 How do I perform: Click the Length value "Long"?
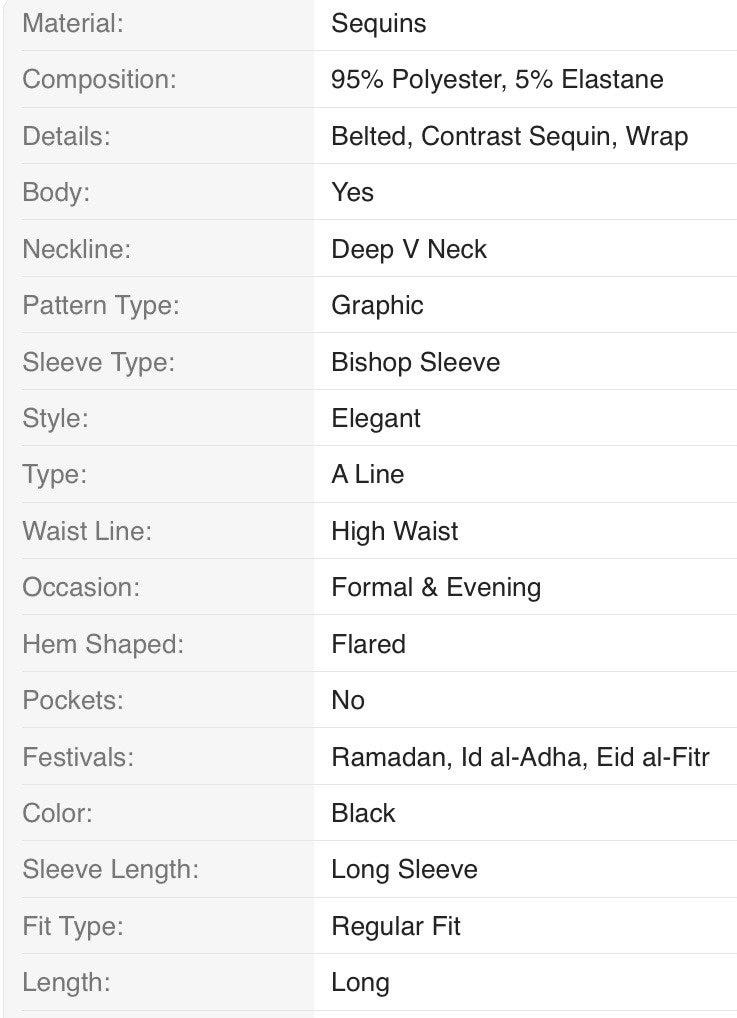(x=360, y=982)
